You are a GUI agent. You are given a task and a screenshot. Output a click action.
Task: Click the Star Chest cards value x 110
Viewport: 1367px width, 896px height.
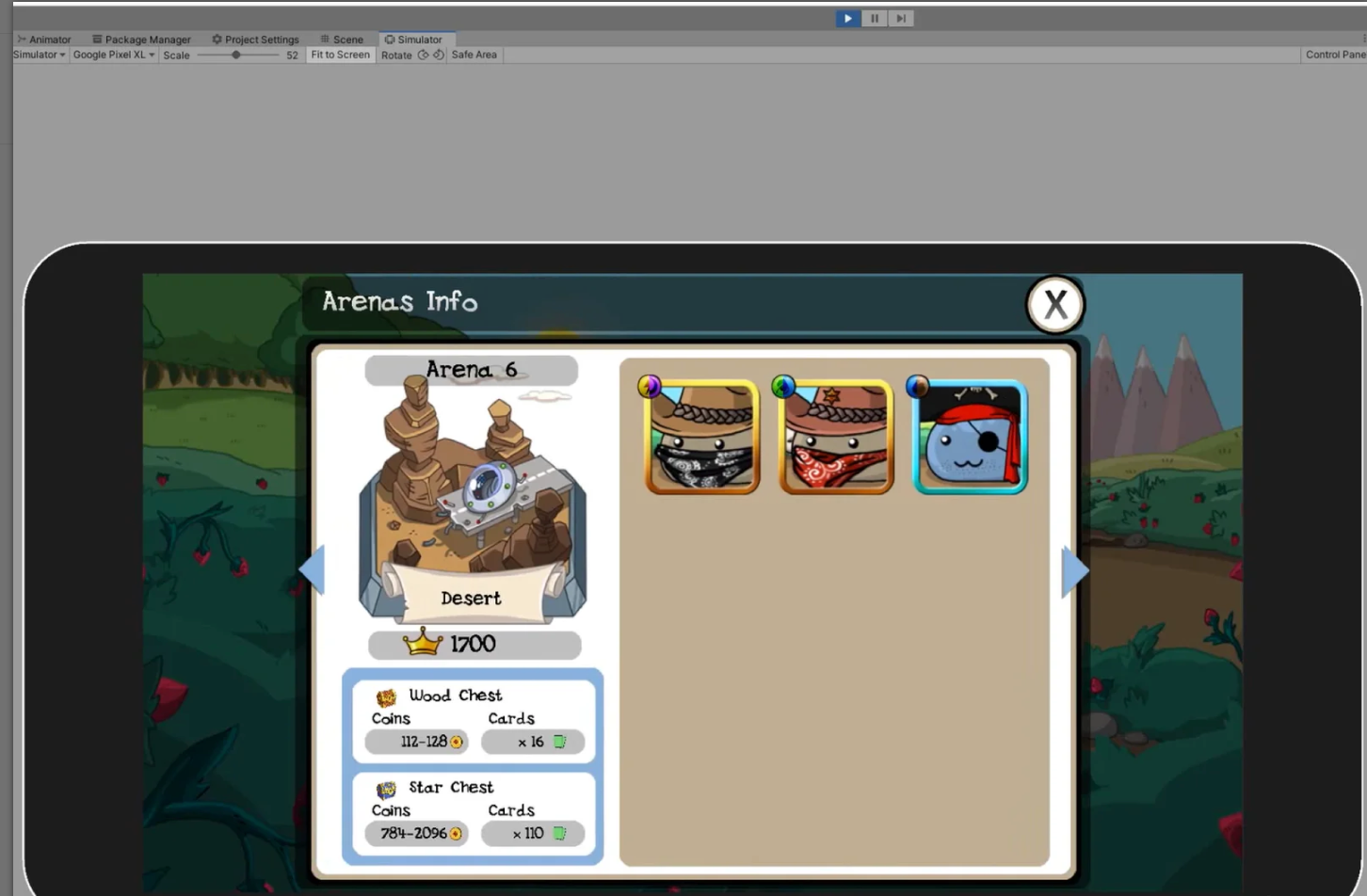[528, 833]
